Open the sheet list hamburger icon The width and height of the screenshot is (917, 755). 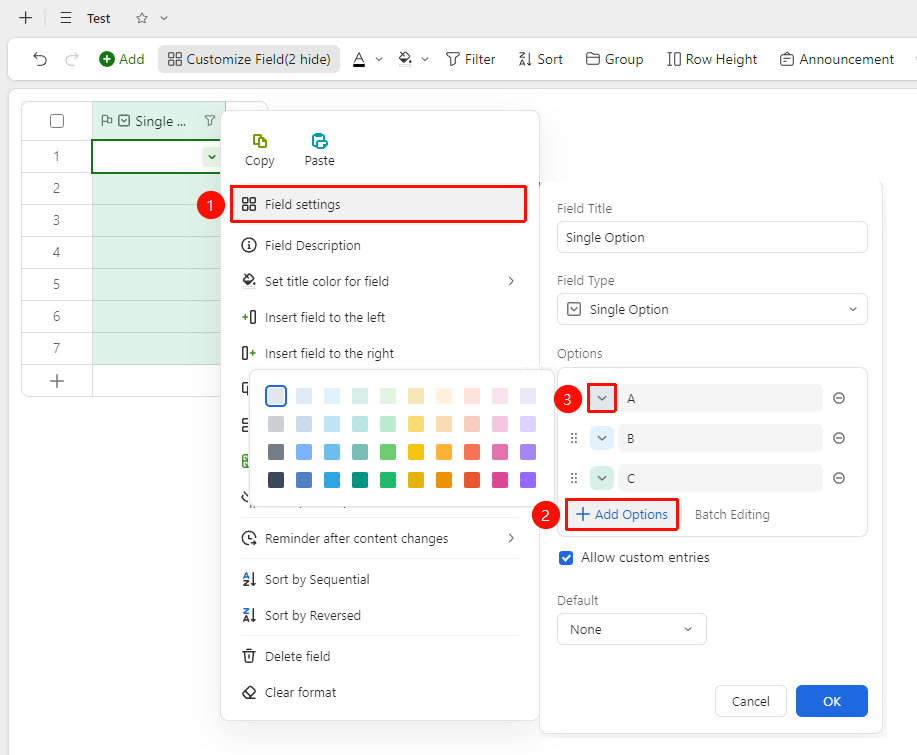coord(66,18)
